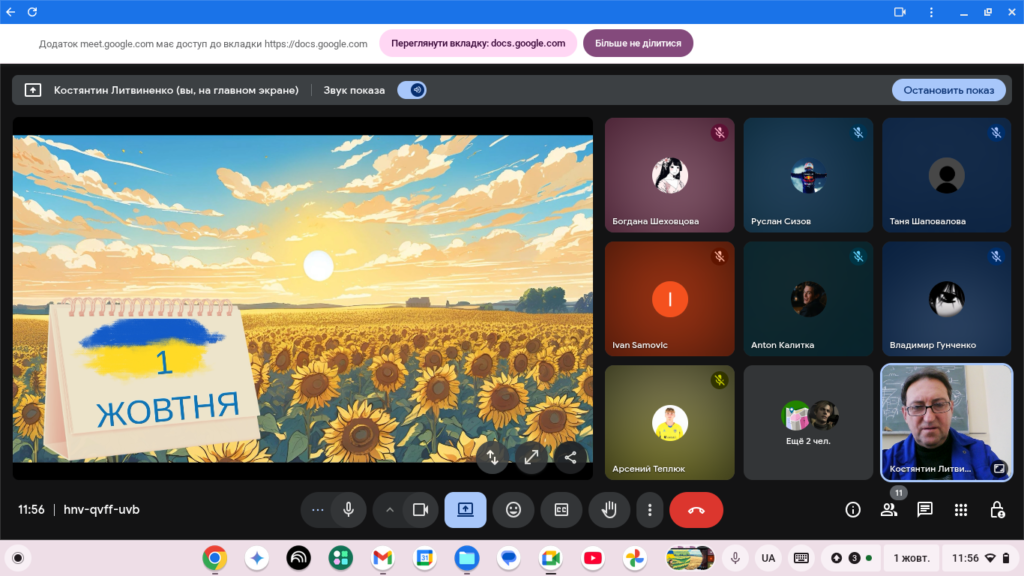The width and height of the screenshot is (1024, 576).
Task: Toggle the camera on or off
Action: tap(420, 510)
